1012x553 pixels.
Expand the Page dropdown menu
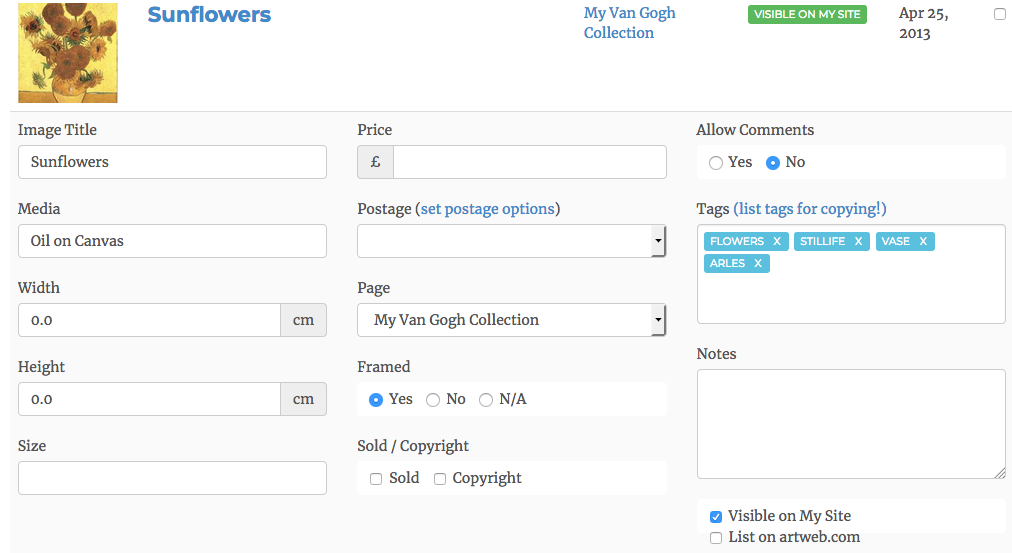(x=511, y=320)
